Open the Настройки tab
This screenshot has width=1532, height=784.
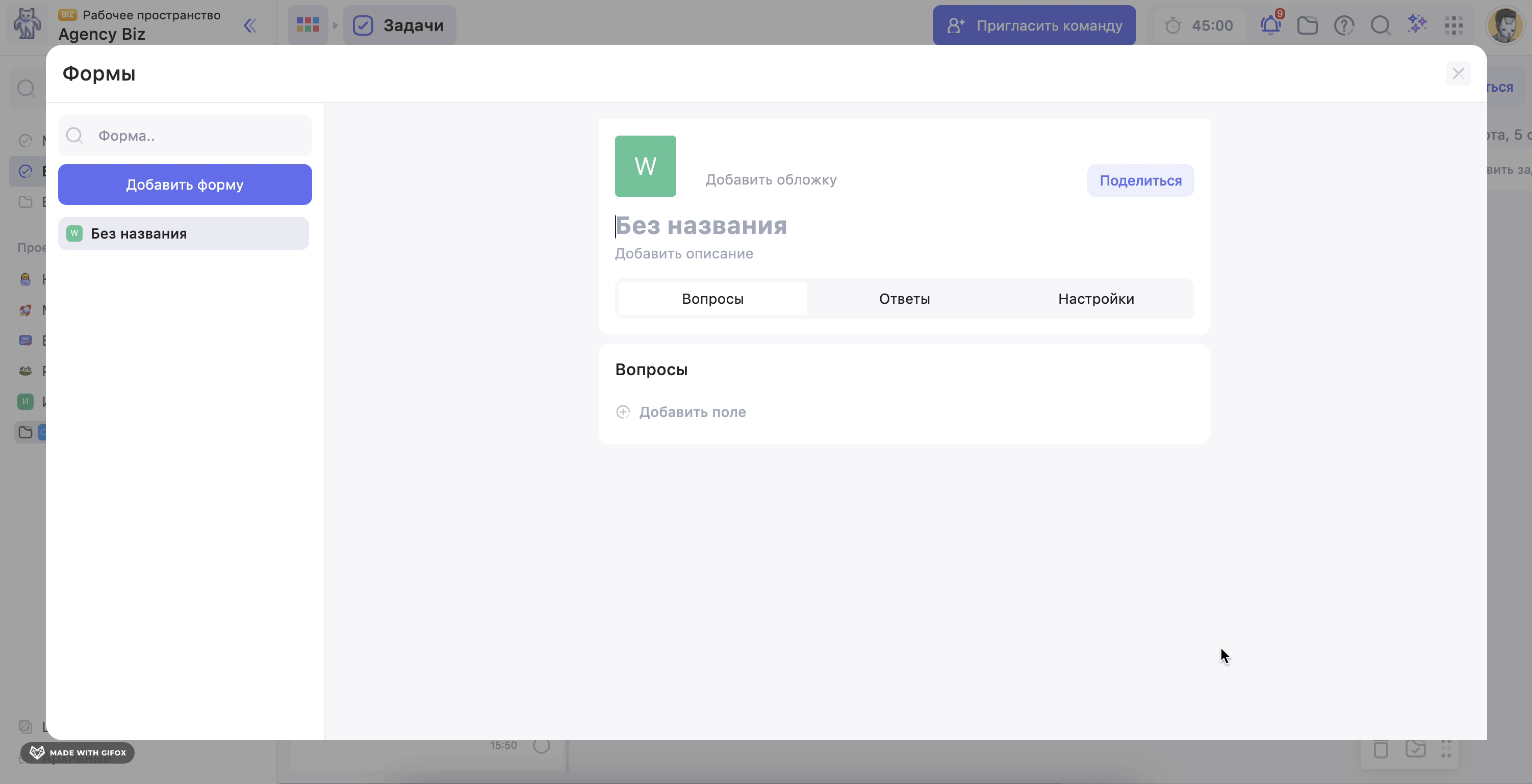[x=1095, y=299]
